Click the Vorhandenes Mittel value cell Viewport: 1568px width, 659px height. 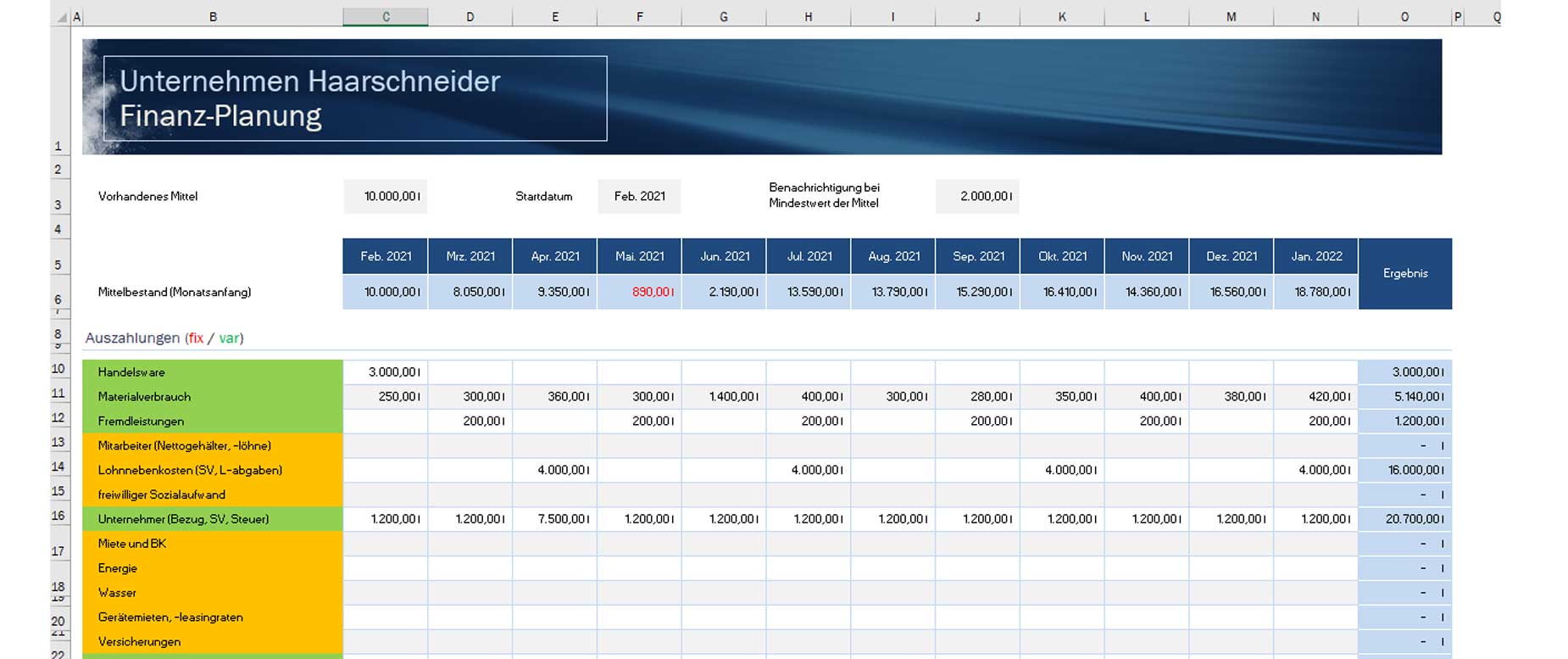[x=386, y=197]
